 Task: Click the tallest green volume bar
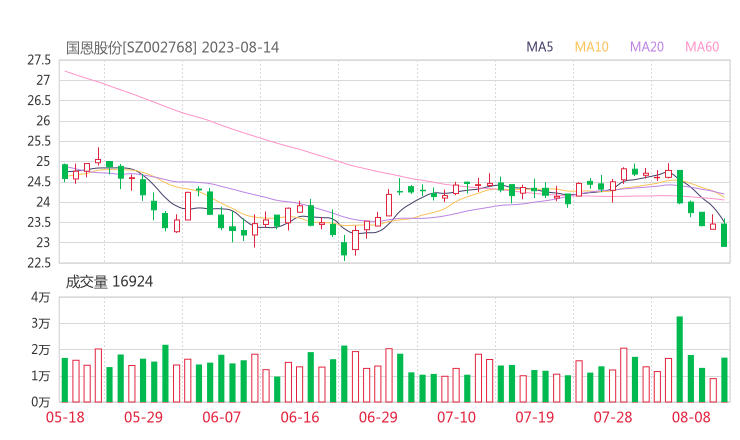680,360
